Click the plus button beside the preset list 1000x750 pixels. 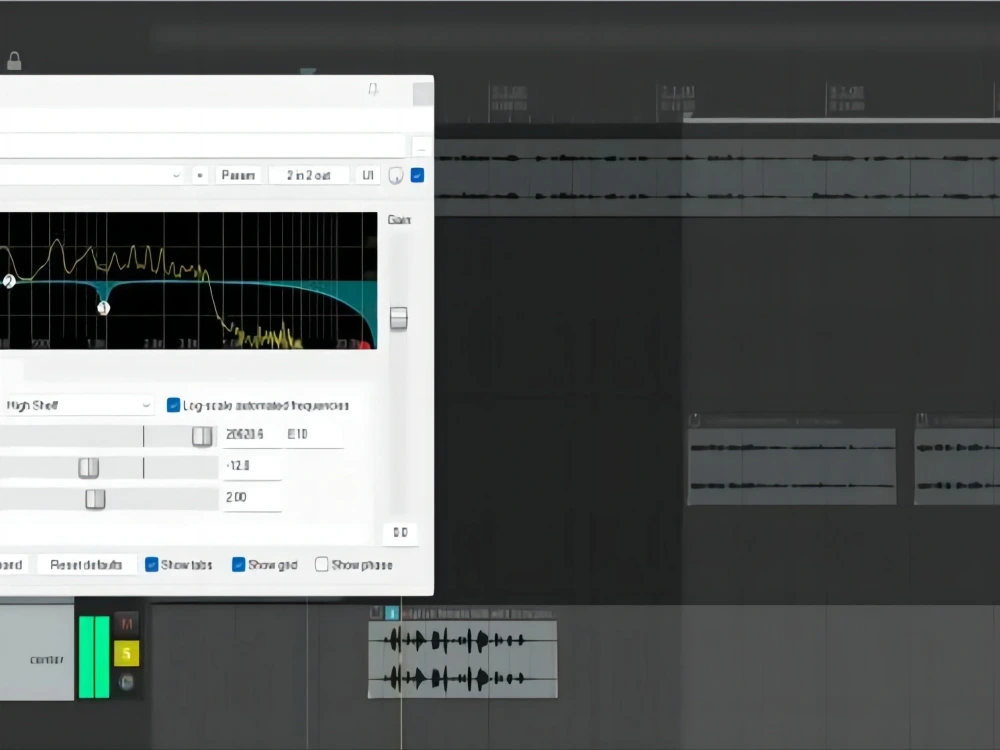tap(200, 175)
